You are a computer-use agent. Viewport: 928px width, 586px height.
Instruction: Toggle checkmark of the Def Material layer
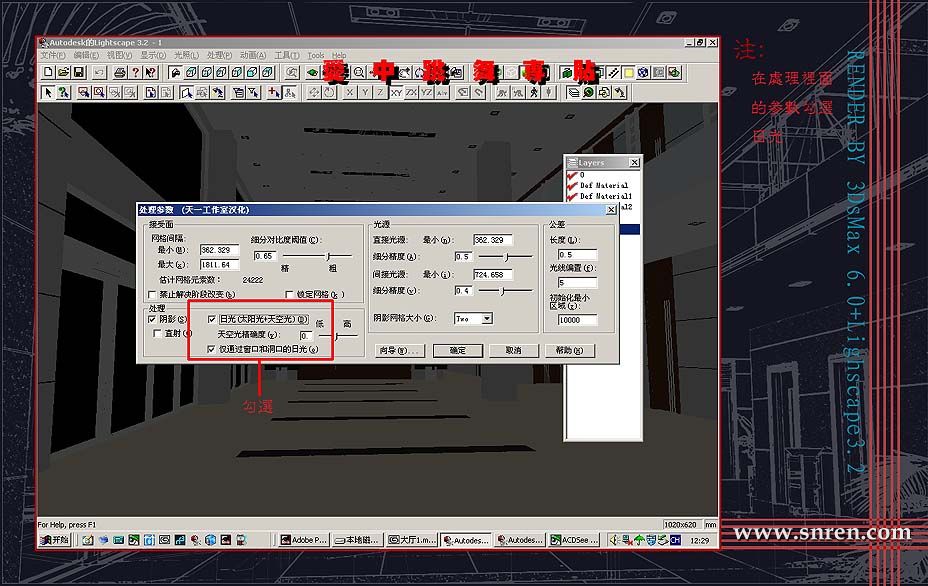tap(572, 185)
